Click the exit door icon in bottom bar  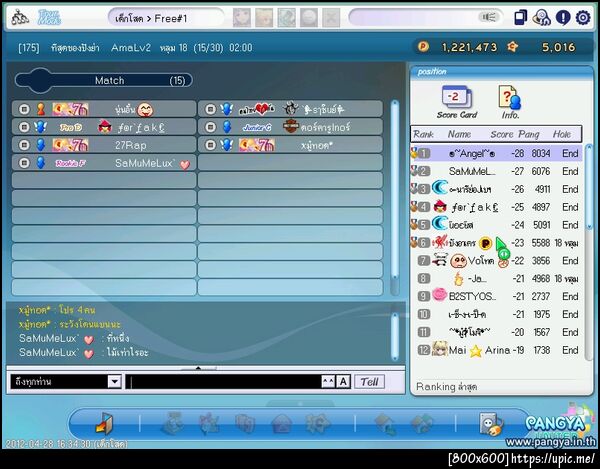pyautogui.click(x=104, y=424)
